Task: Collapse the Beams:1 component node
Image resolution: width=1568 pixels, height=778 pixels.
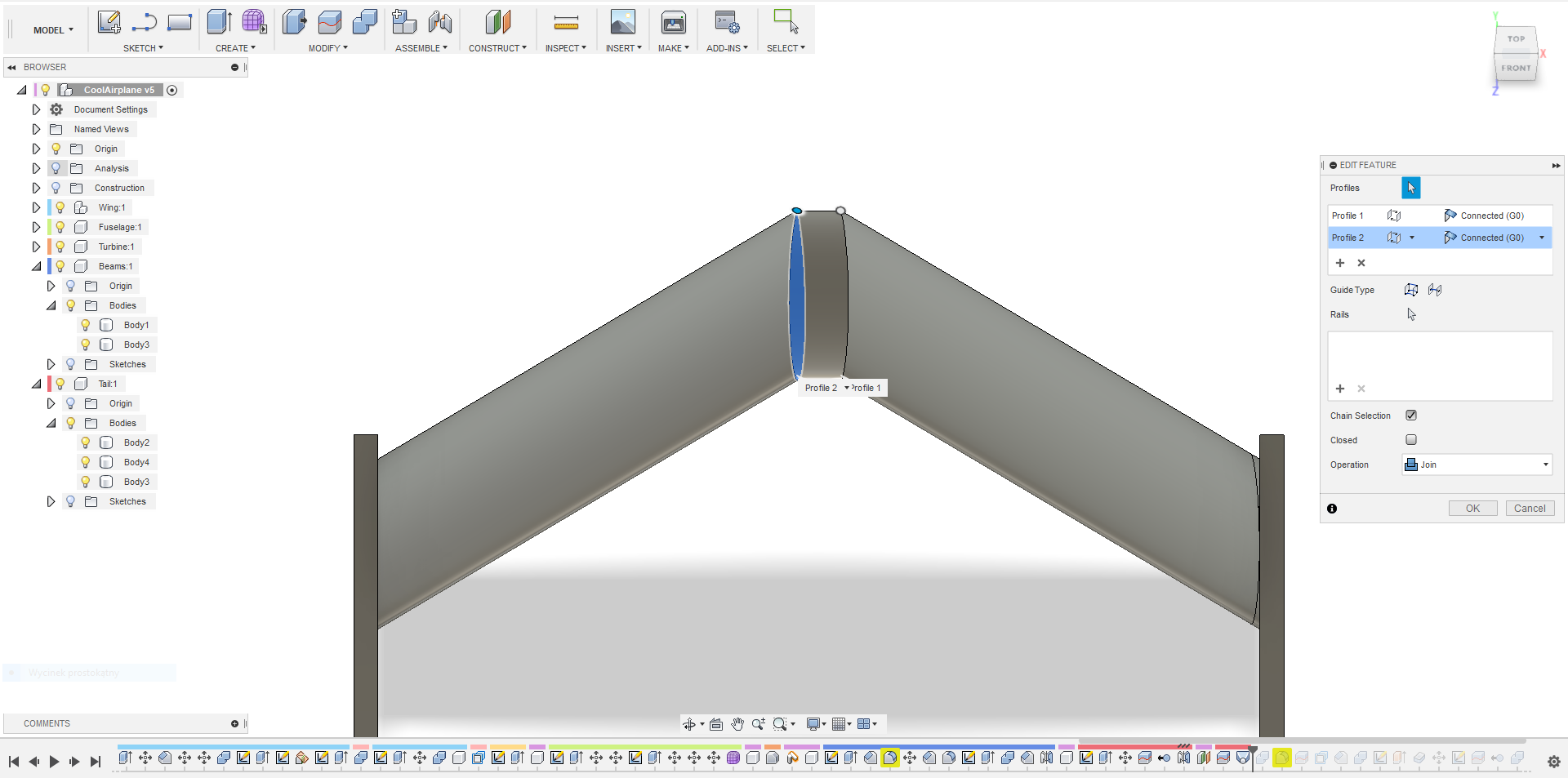Action: coord(36,266)
